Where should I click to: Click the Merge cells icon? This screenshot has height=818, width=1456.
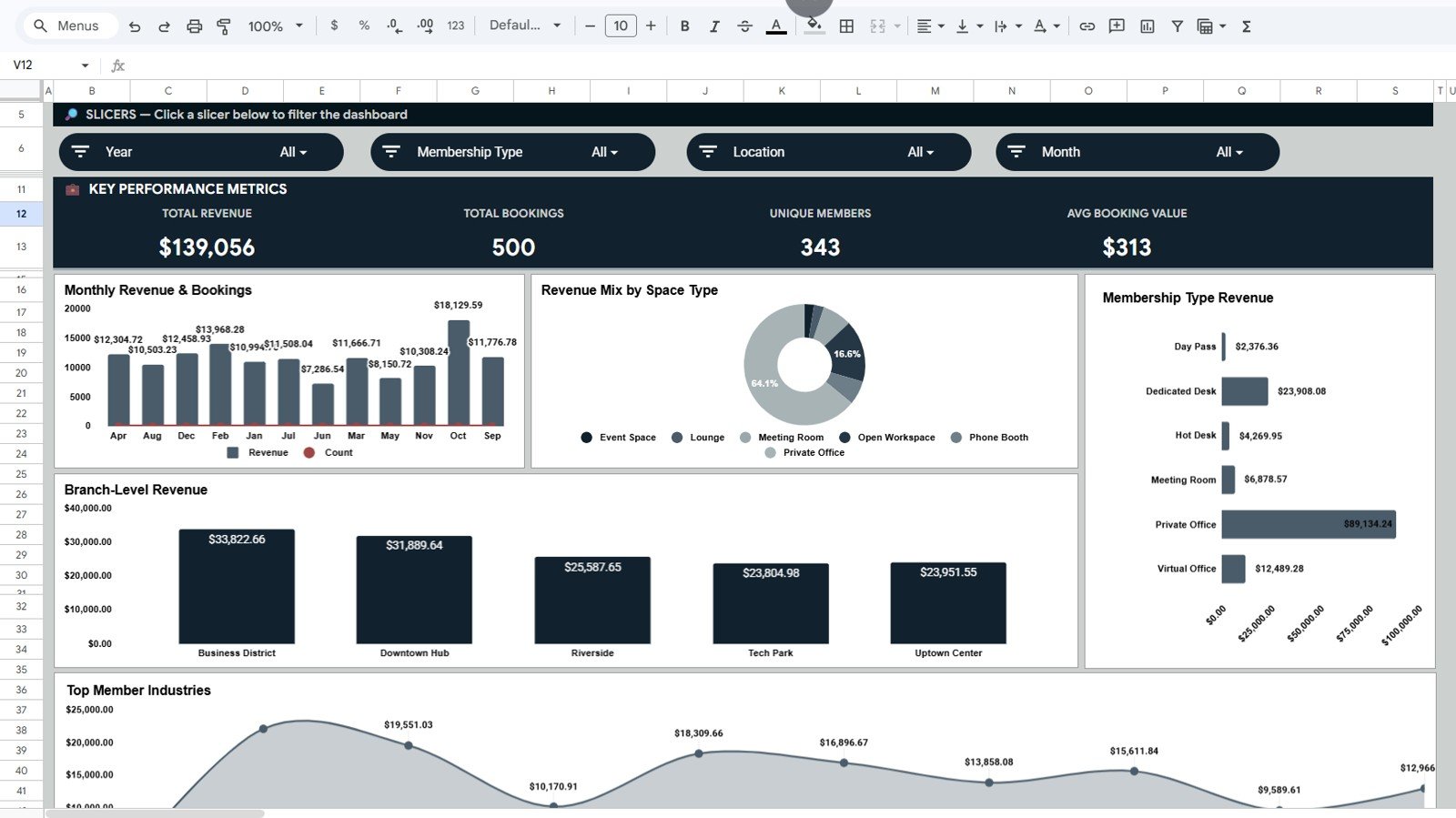click(x=877, y=25)
